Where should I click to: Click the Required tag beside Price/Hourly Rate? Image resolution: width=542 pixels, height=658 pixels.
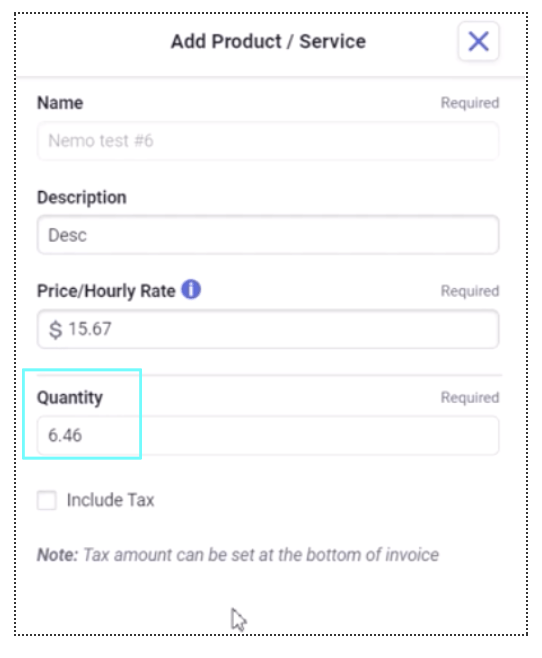tap(470, 291)
